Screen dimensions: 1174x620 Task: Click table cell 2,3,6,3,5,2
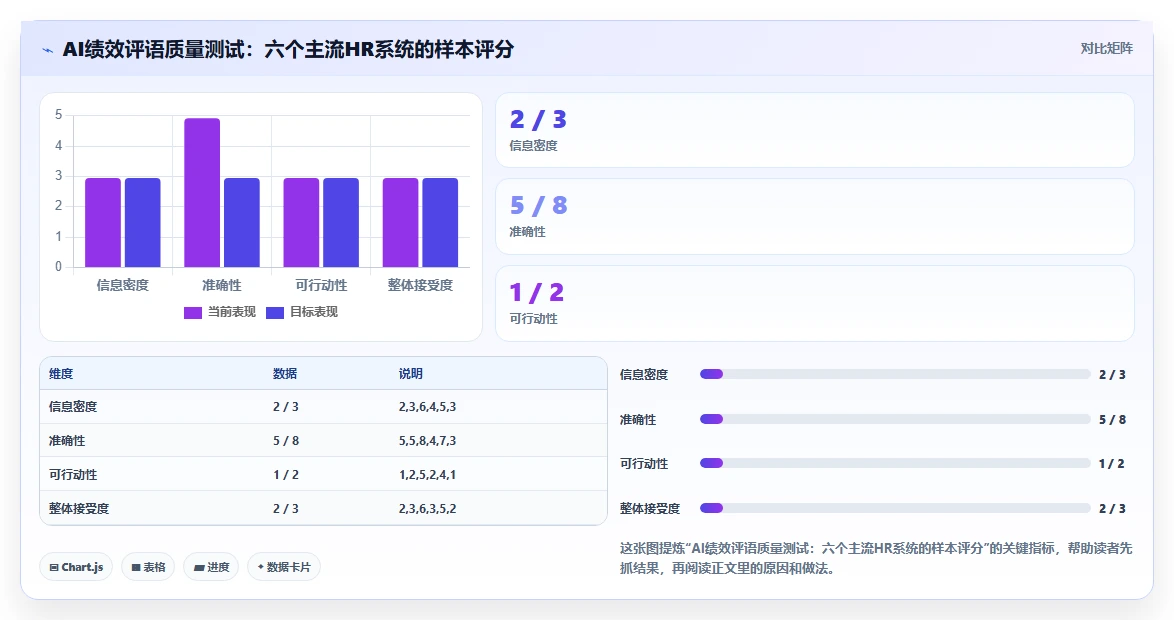coord(428,508)
